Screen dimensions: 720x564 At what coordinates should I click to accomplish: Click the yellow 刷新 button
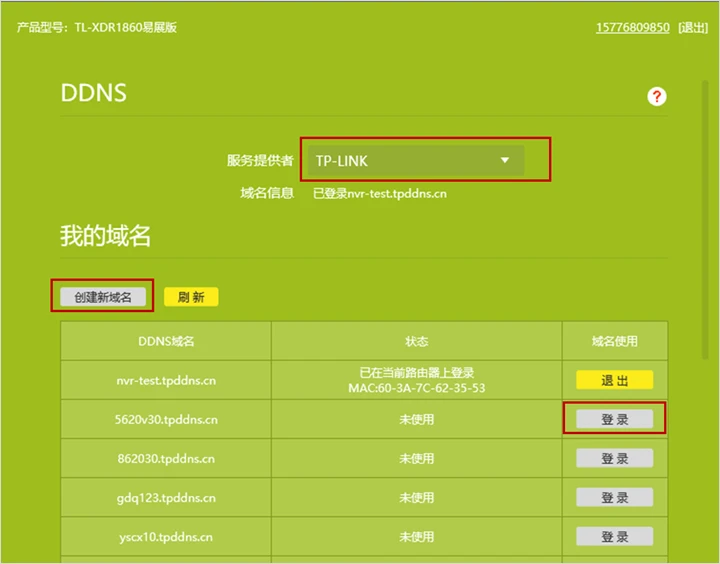[x=191, y=297]
